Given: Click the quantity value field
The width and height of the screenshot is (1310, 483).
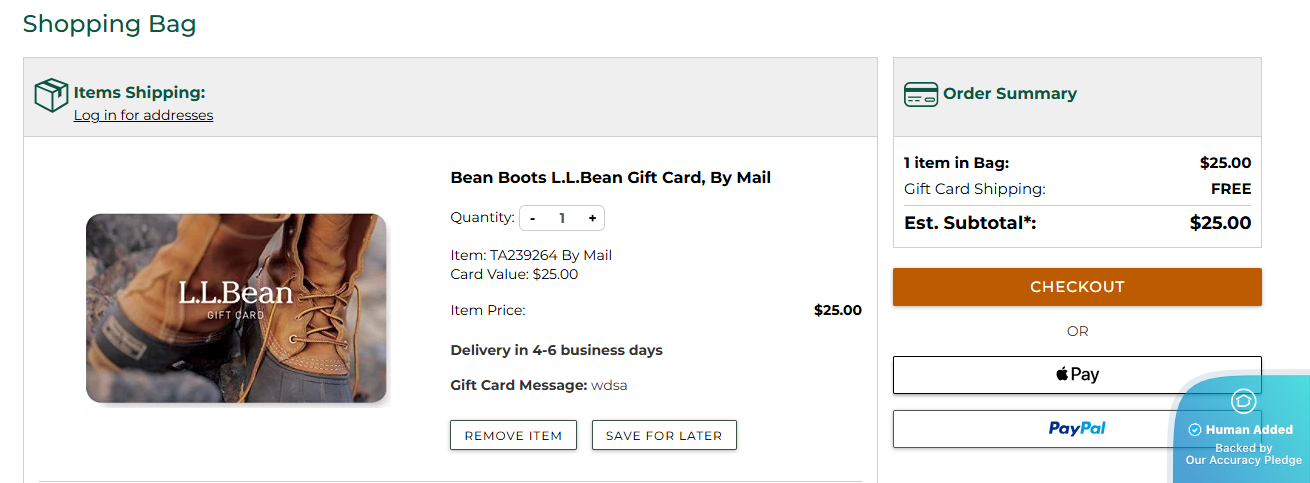Looking at the screenshot, I should tap(562, 218).
